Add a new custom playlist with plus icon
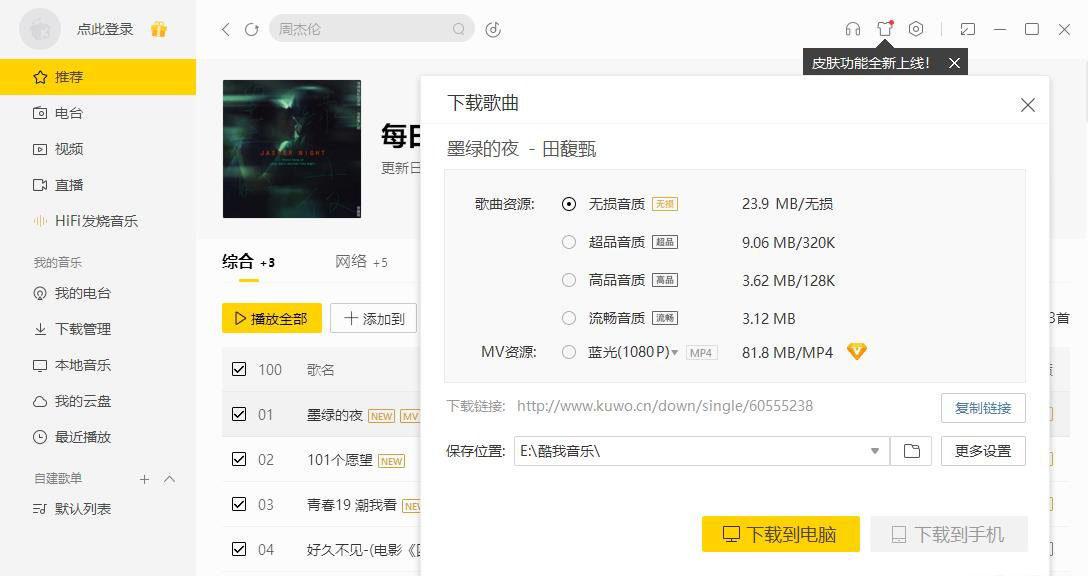Image resolution: width=1088 pixels, height=576 pixels. tap(144, 479)
